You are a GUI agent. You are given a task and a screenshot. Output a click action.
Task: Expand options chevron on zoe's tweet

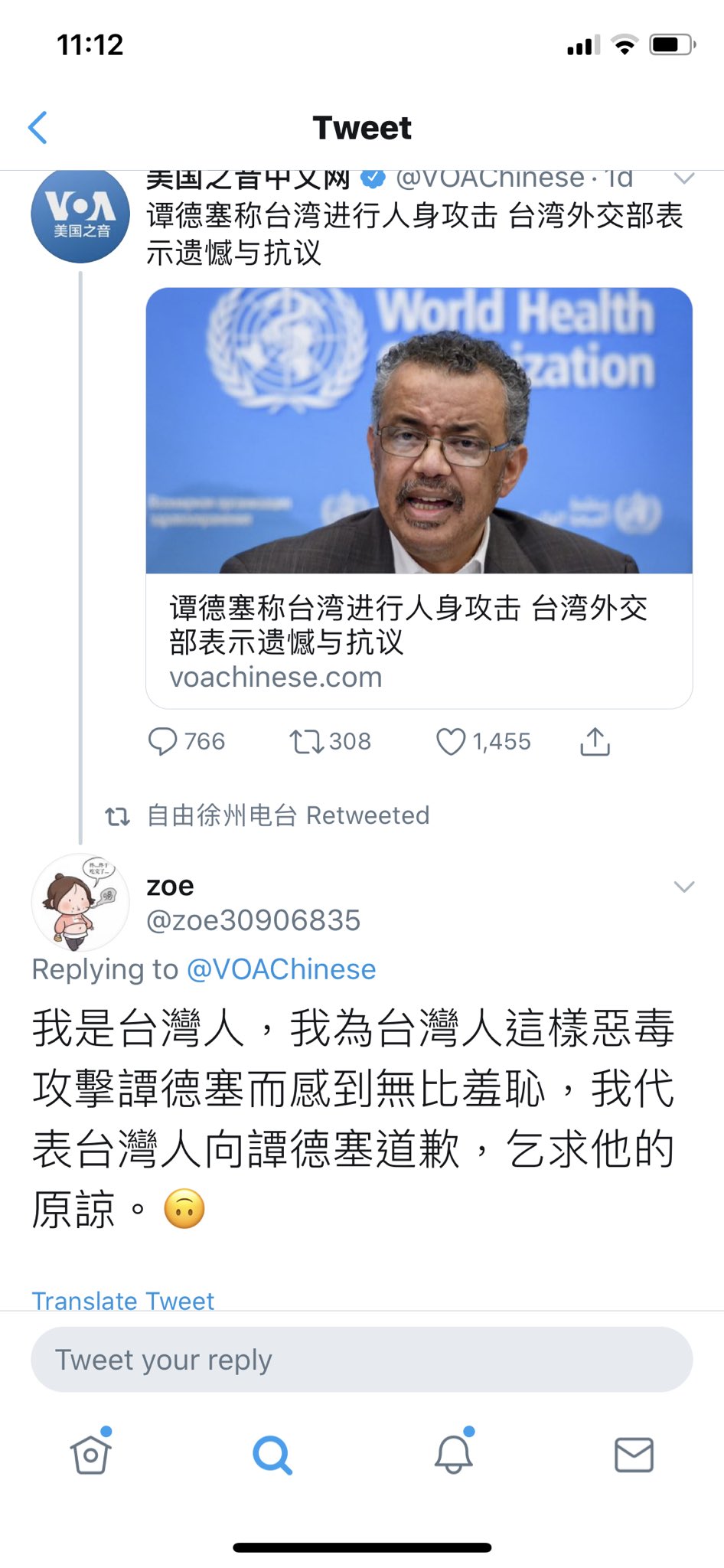point(683,887)
